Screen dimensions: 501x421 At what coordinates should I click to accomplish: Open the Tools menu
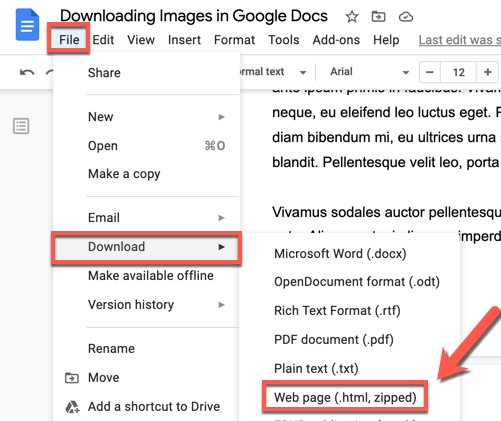click(284, 40)
